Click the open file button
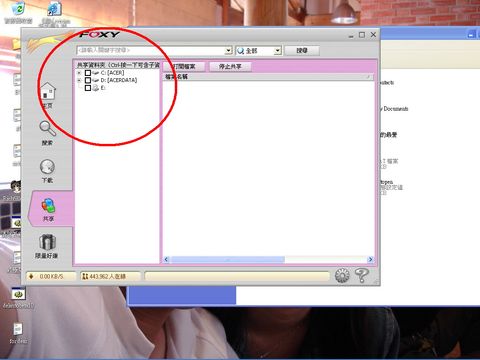The height and width of the screenshot is (360, 480). (x=184, y=67)
